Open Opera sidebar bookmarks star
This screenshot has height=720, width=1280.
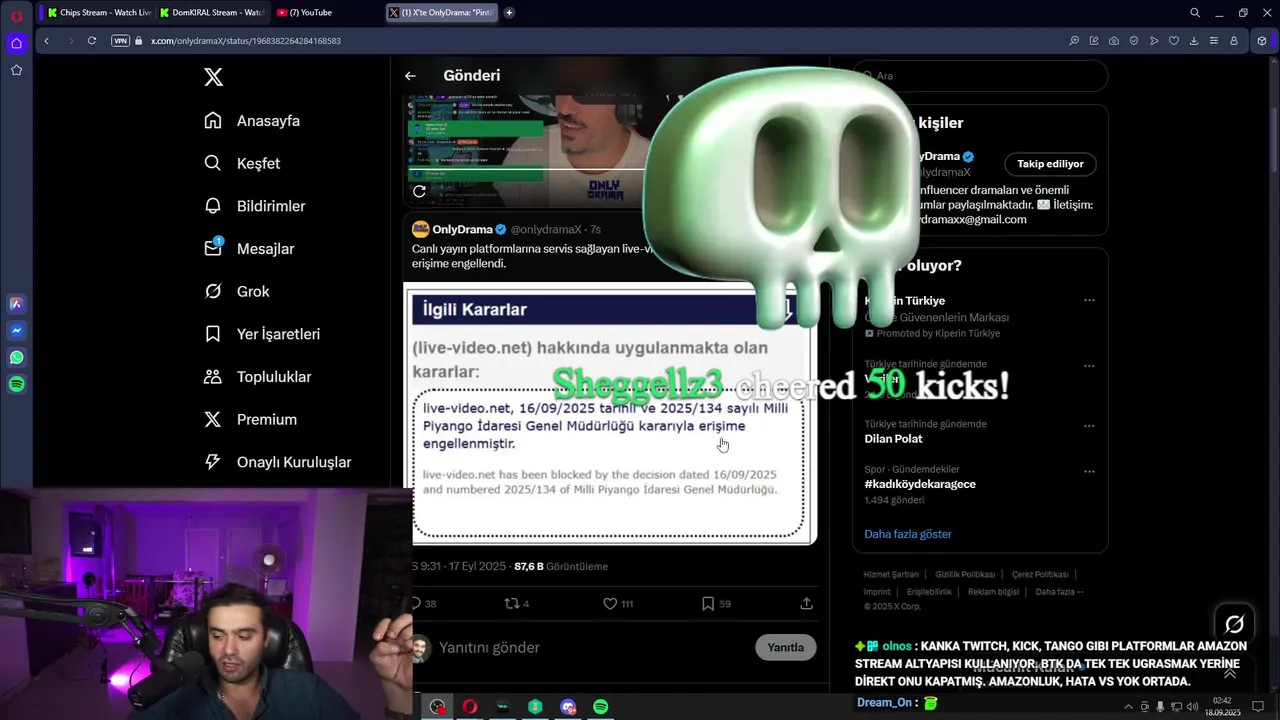[x=17, y=70]
